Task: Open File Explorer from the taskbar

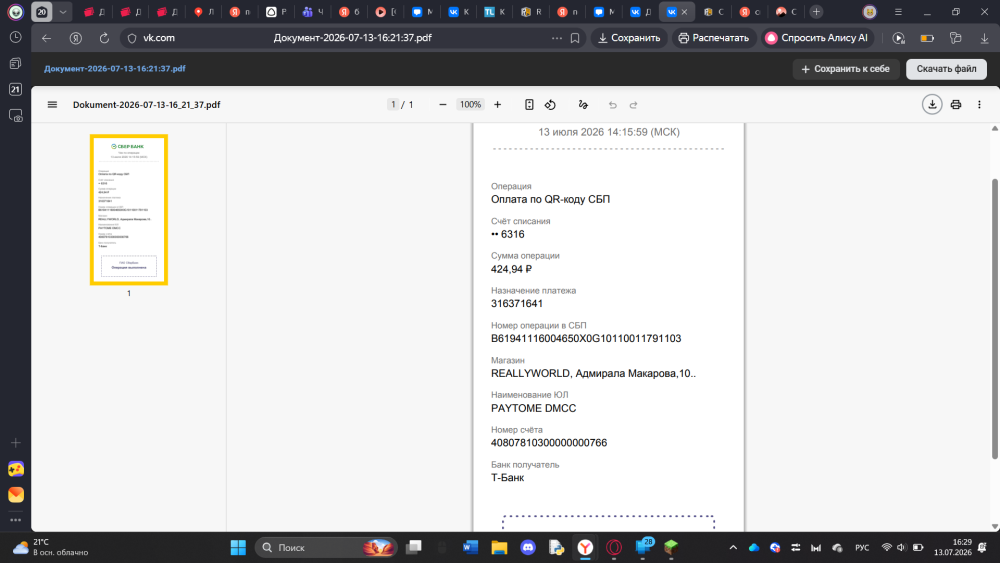Action: coord(499,547)
